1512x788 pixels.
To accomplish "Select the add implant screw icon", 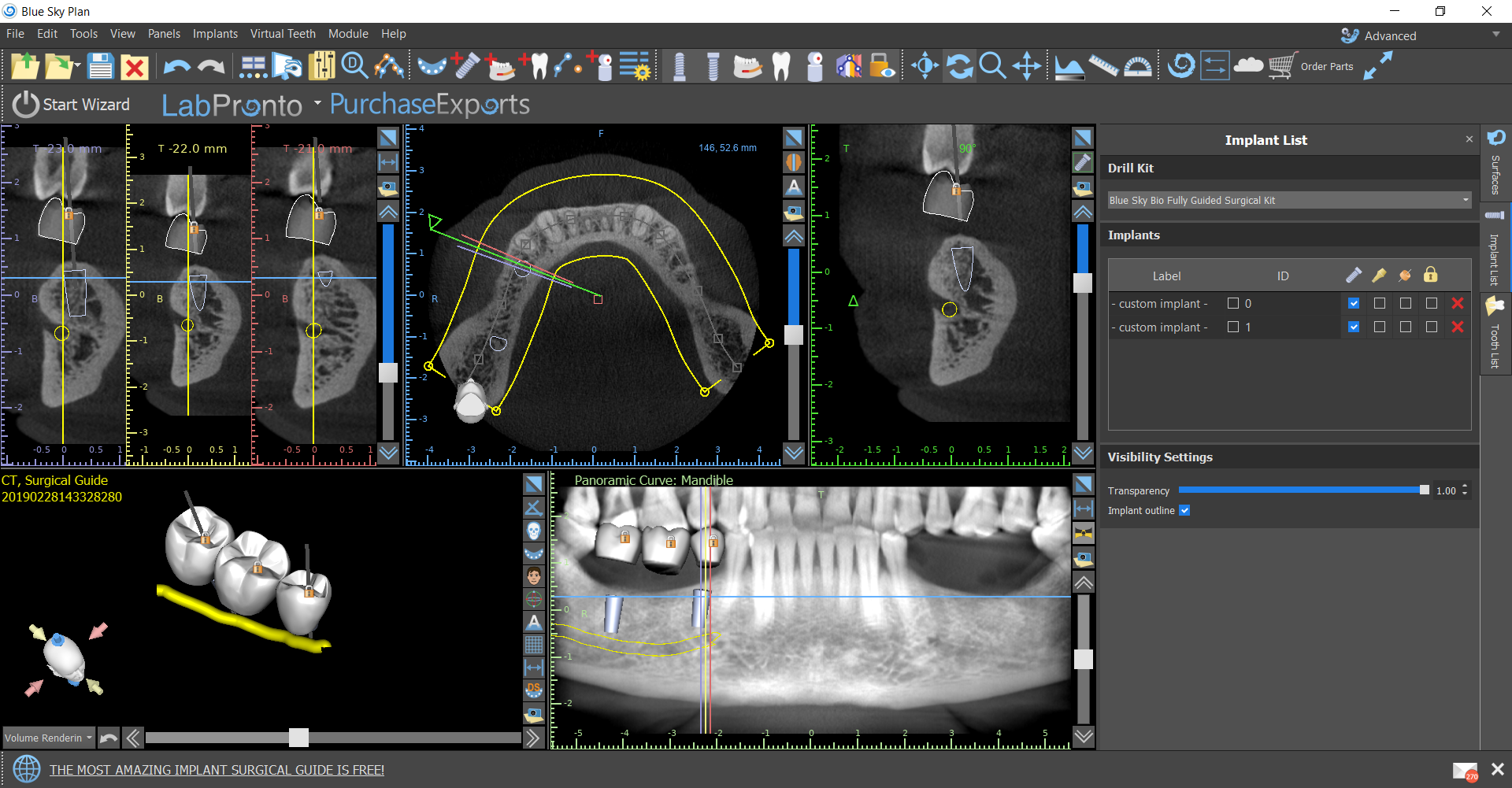I will pos(465,66).
